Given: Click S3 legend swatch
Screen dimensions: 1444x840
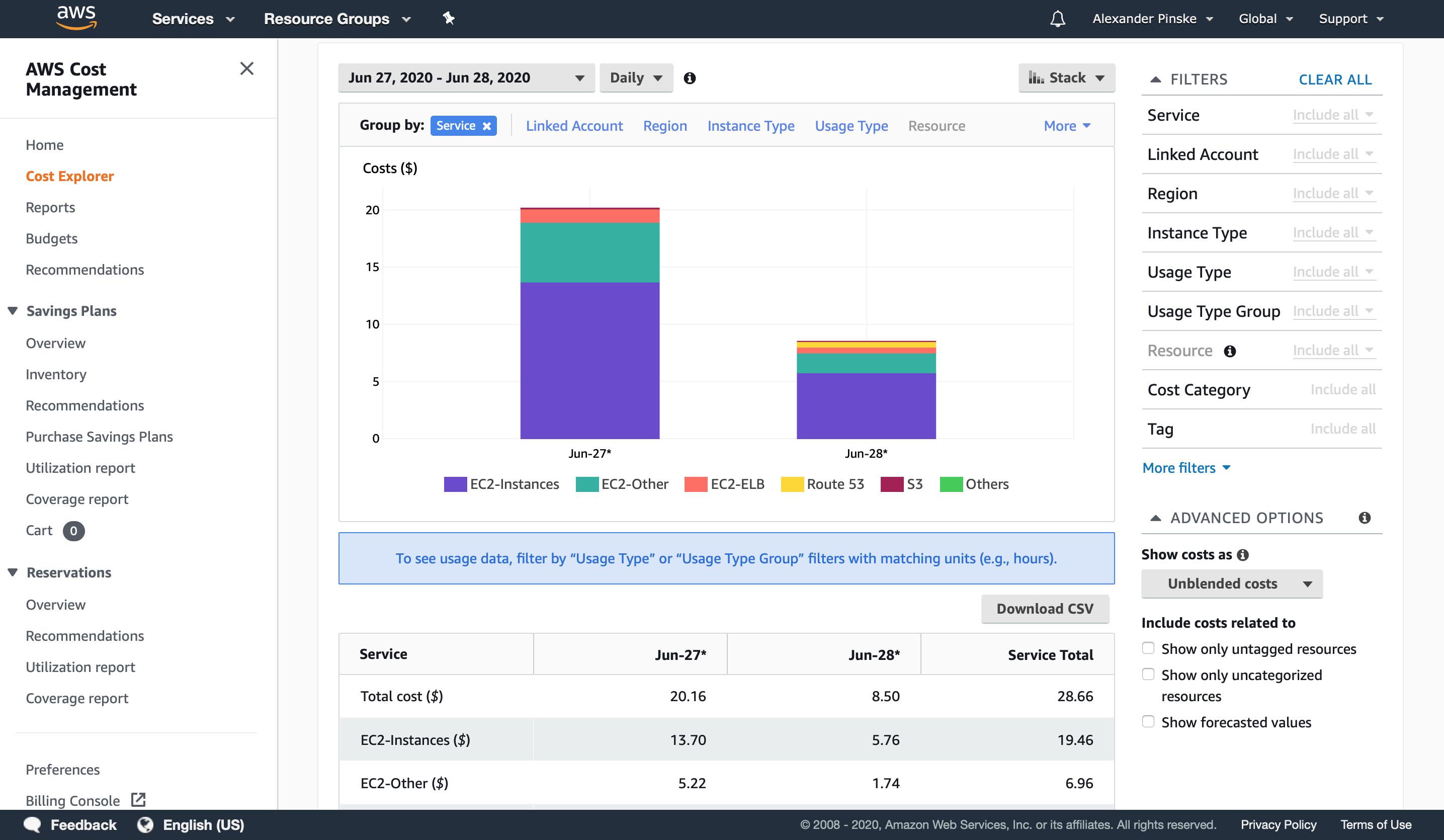Looking at the screenshot, I should pyautogui.click(x=892, y=484).
